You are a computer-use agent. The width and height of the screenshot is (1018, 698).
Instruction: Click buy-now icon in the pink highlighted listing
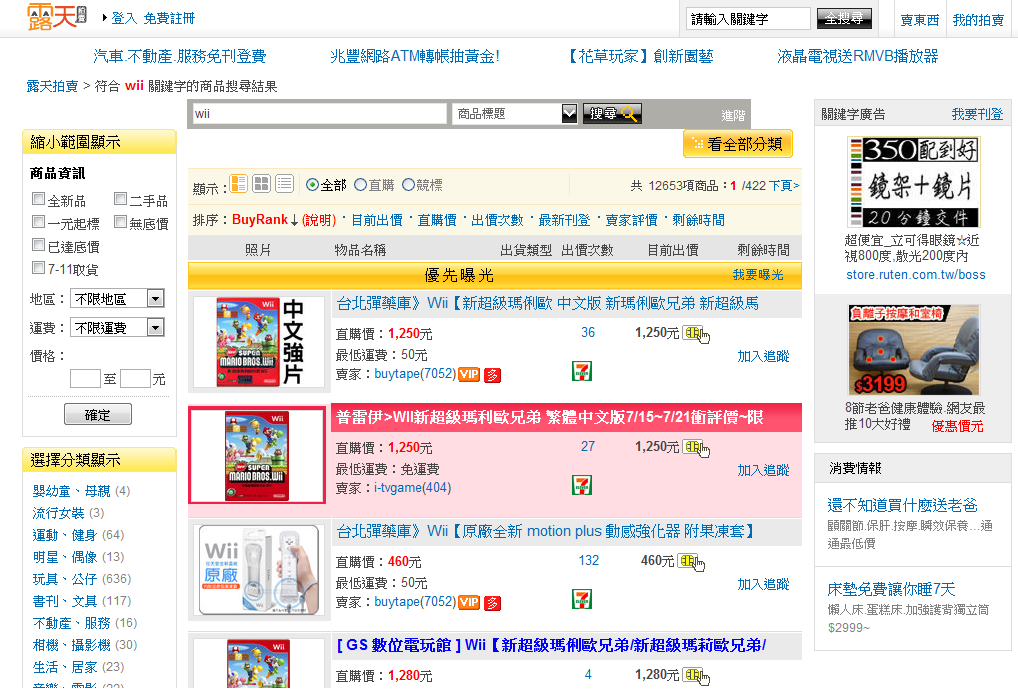point(696,449)
